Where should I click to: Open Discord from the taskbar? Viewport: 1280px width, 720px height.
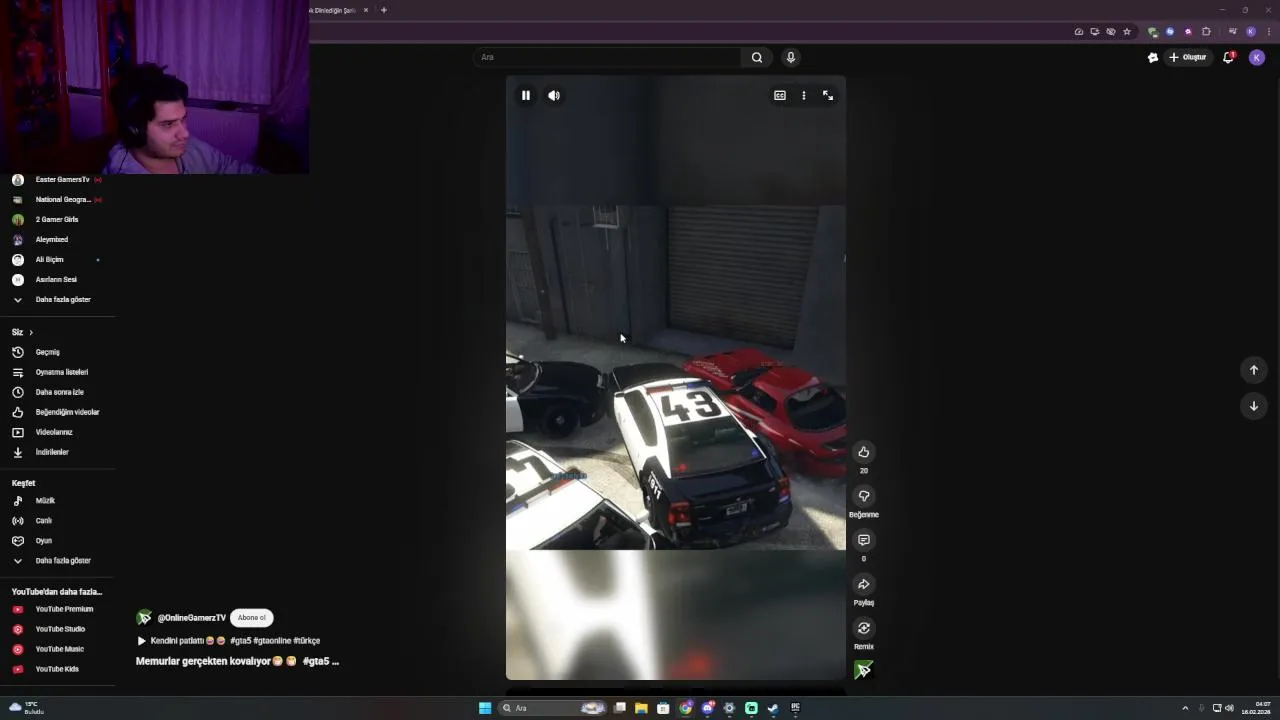[x=708, y=708]
